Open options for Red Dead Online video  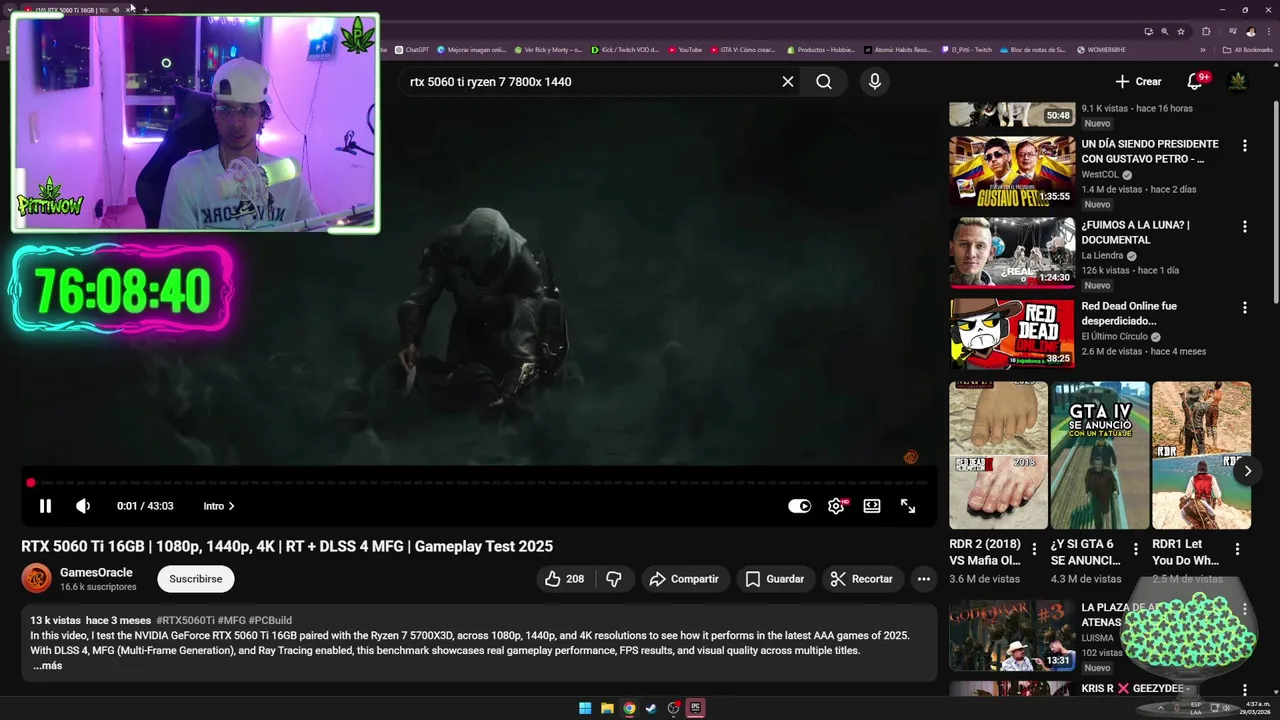coord(1245,308)
